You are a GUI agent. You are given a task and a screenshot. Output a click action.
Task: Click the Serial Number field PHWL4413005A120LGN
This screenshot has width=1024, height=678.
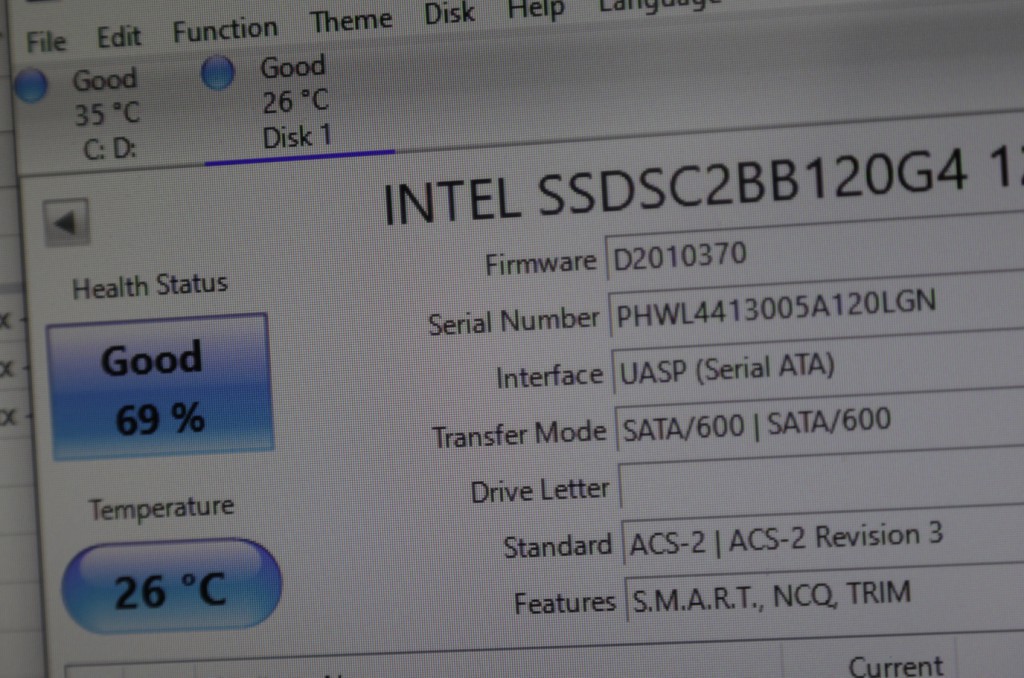click(x=817, y=304)
